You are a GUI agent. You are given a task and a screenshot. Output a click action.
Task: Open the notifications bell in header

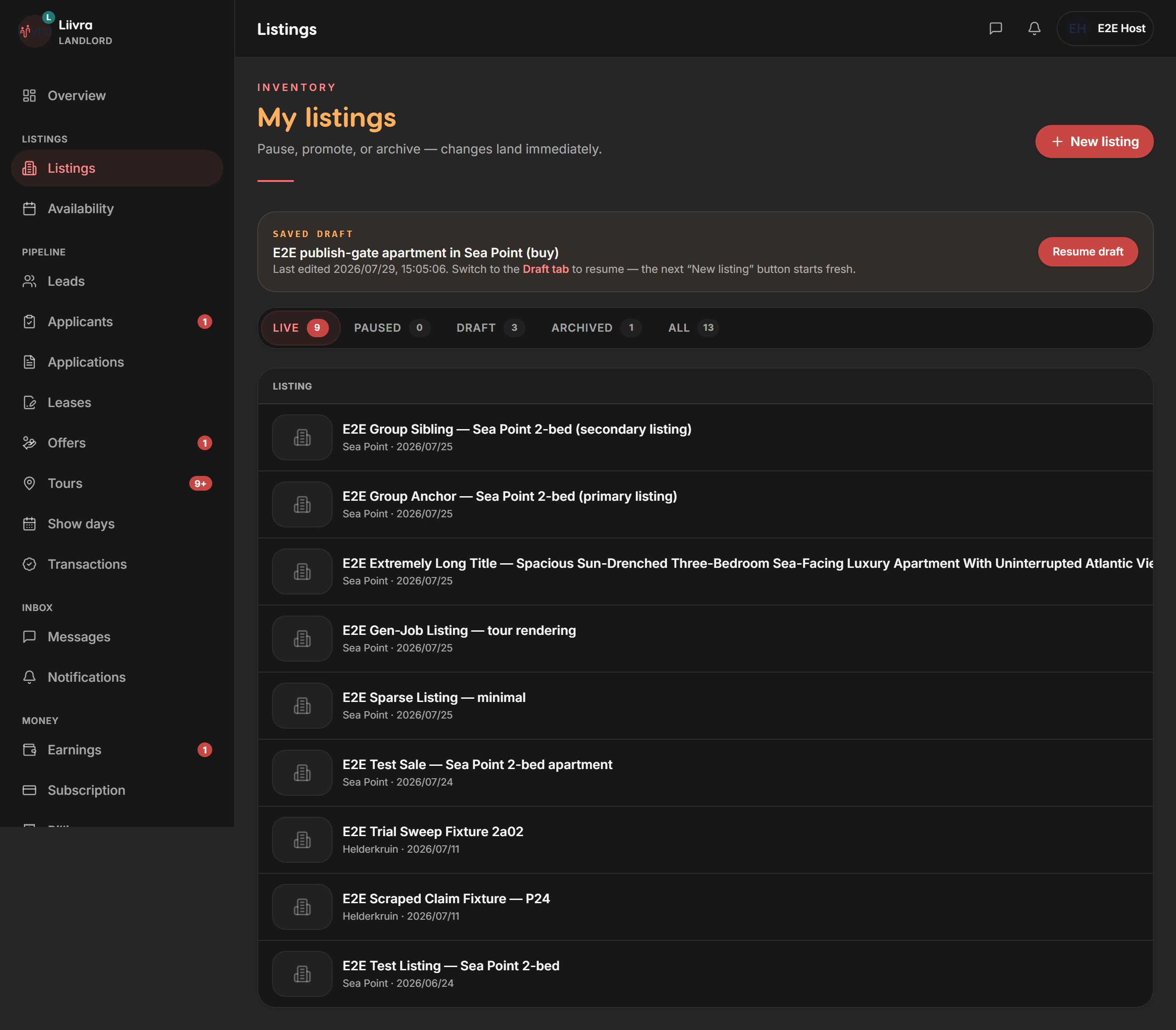[1034, 28]
